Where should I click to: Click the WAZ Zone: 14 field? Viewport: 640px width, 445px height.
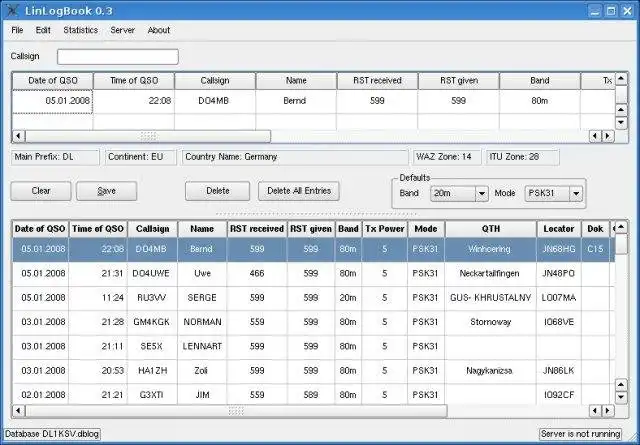447,157
